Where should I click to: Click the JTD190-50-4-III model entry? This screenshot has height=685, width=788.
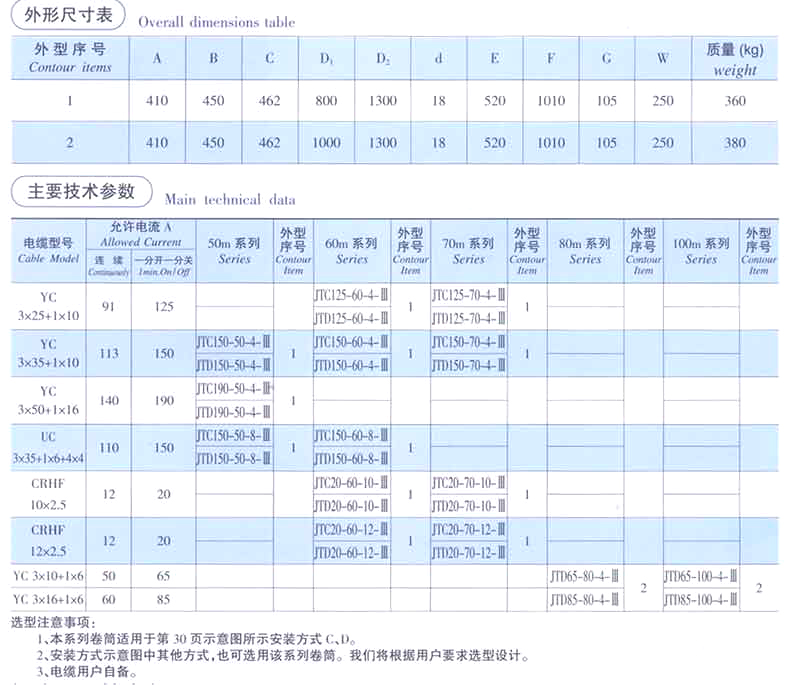(x=234, y=412)
